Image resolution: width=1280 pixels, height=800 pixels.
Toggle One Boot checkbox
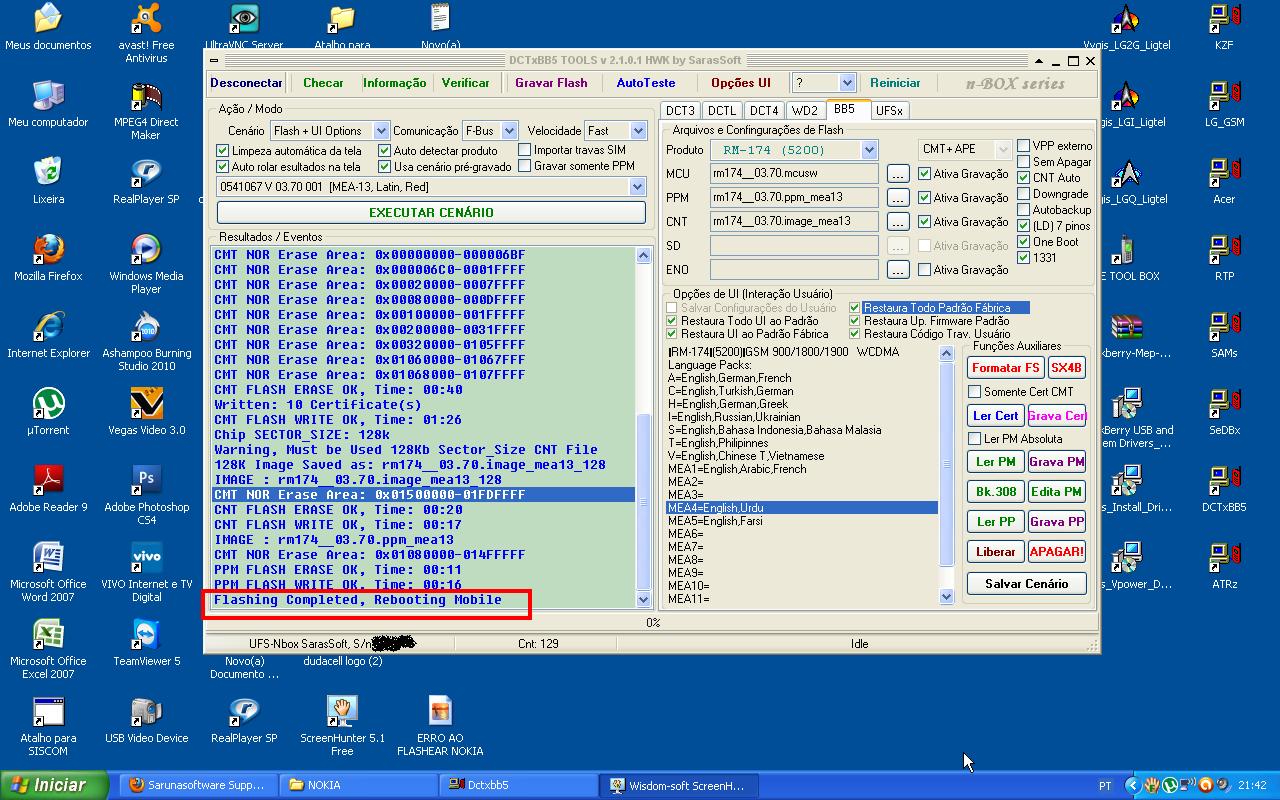pyautogui.click(x=1023, y=242)
